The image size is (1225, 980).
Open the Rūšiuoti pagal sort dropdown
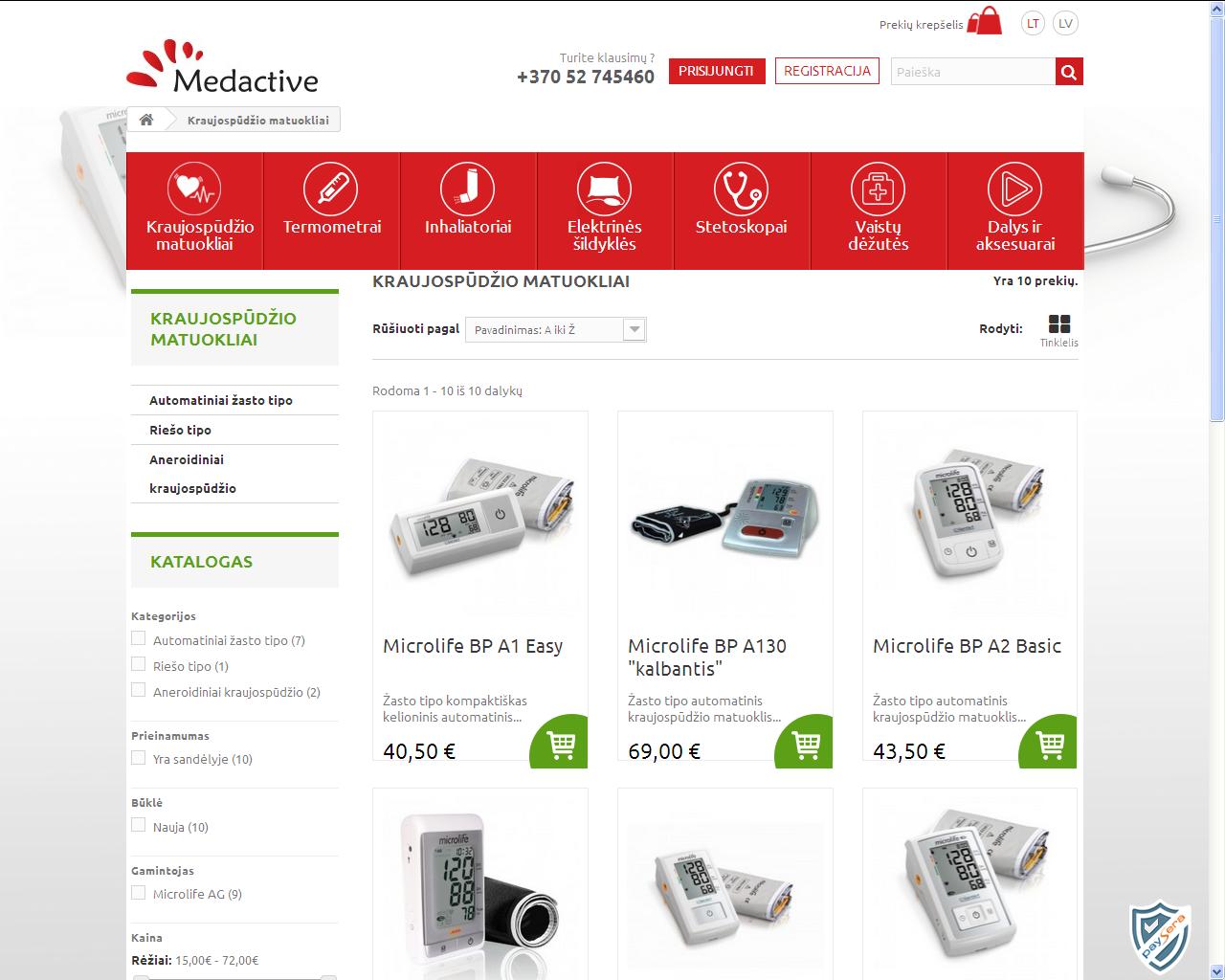(x=556, y=329)
